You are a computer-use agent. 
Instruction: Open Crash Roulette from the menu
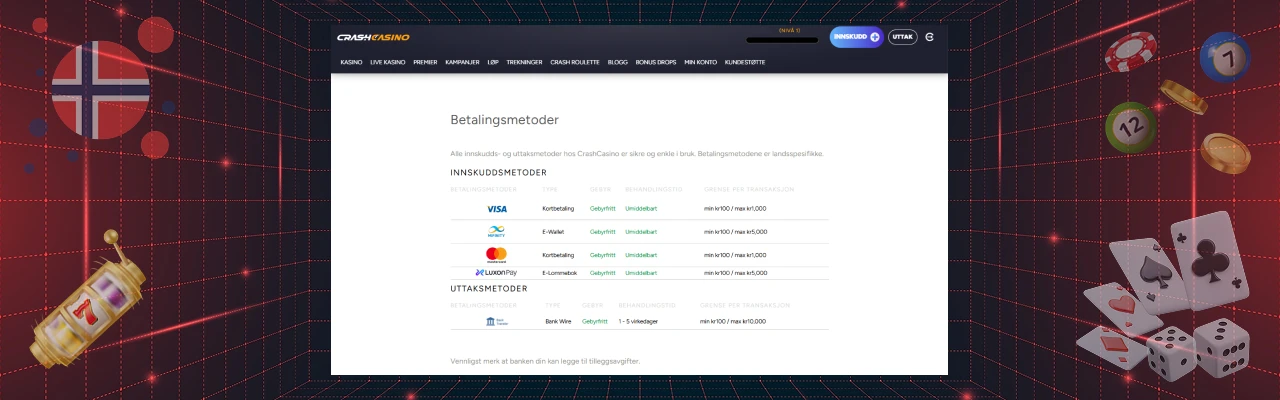tap(575, 62)
